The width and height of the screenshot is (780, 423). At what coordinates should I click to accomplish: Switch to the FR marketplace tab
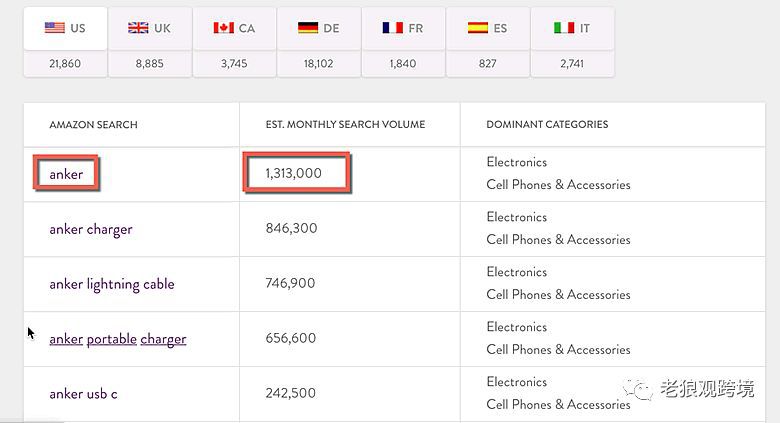pyautogui.click(x=403, y=28)
